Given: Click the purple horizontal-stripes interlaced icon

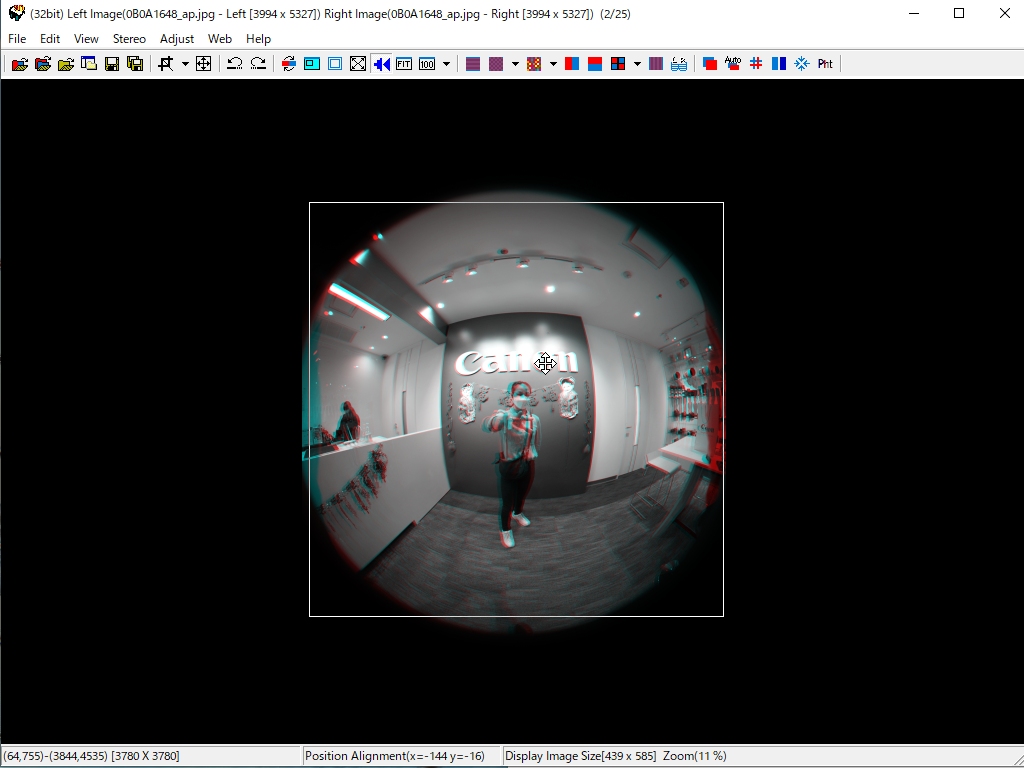Looking at the screenshot, I should point(473,63).
